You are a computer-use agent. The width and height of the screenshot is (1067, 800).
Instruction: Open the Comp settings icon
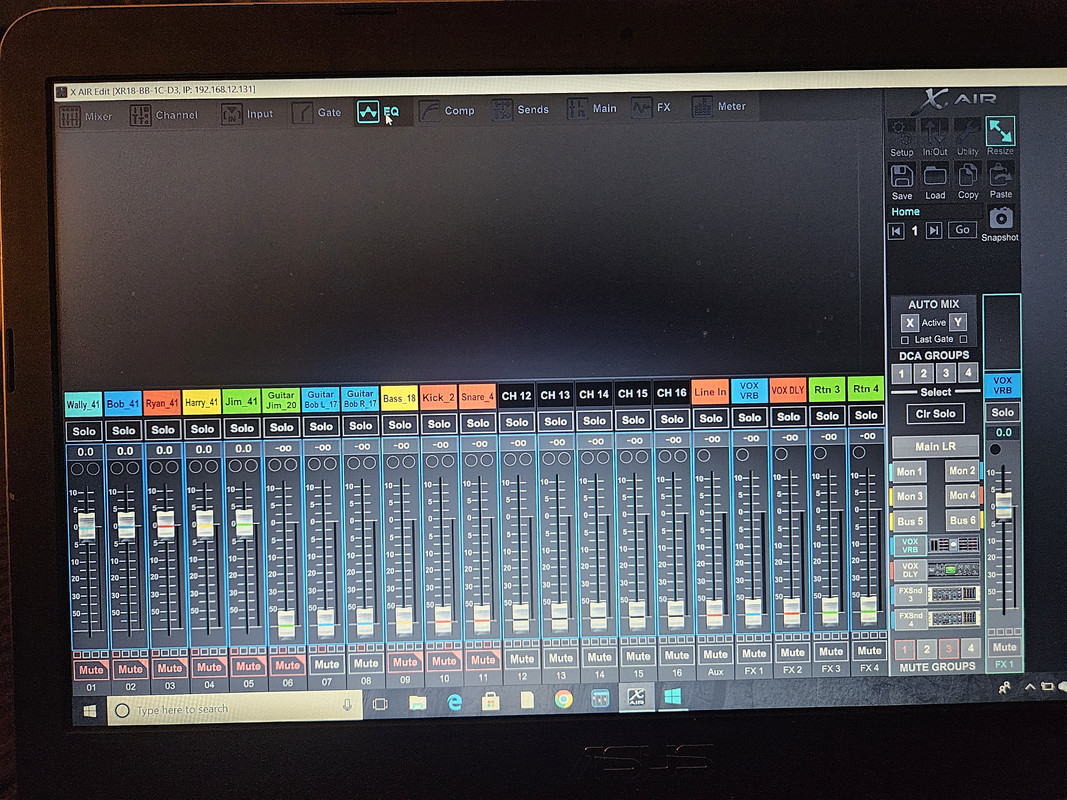[429, 111]
